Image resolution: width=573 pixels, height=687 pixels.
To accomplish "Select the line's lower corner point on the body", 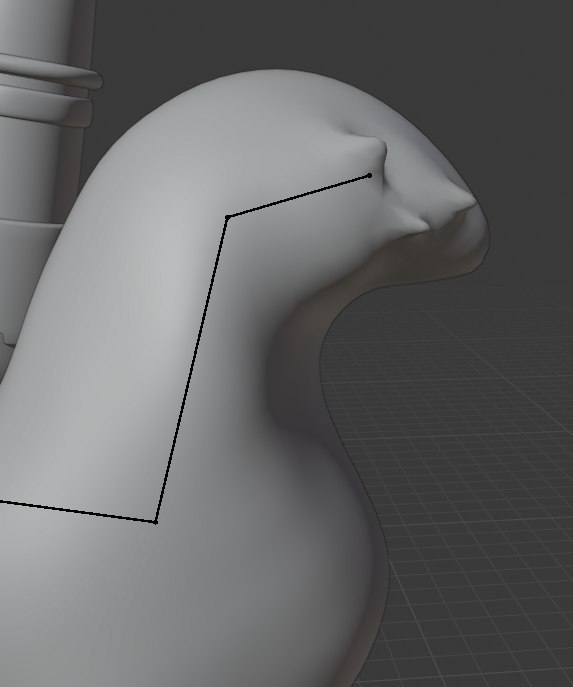I will (x=156, y=522).
